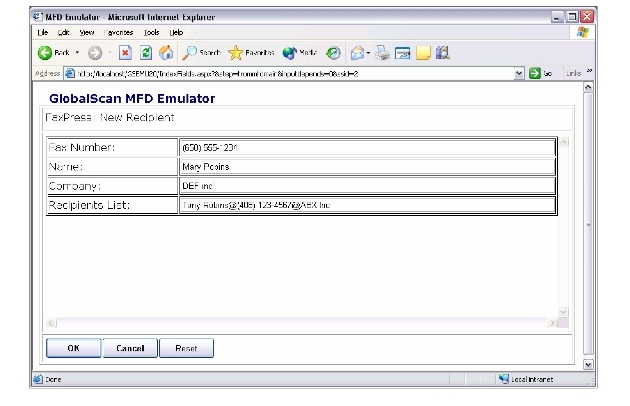
Task: Click the yellow note Discuss icon
Action: (x=423, y=53)
